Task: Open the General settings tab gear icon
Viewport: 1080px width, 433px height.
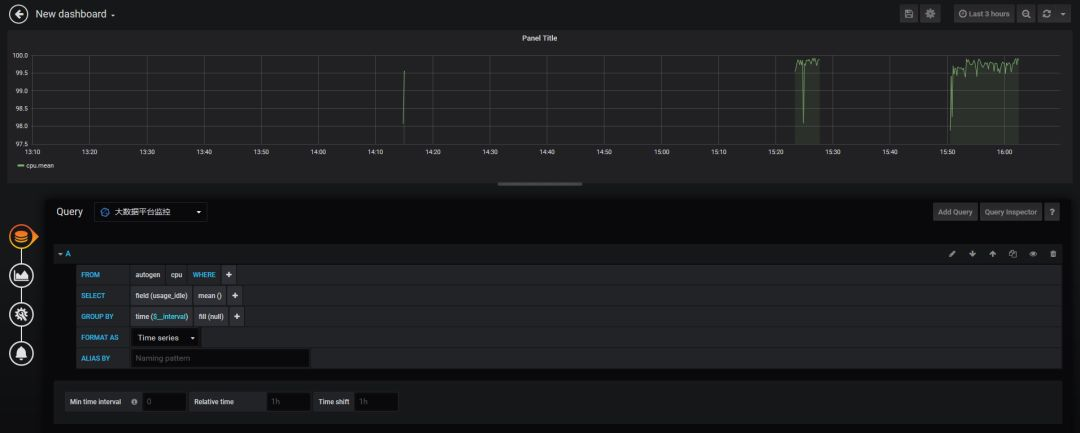Action: point(21,315)
